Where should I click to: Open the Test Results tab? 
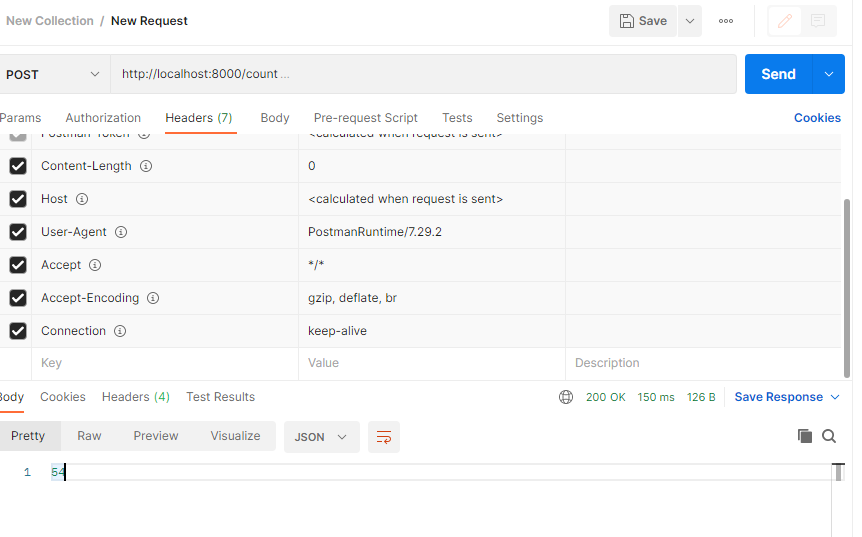pos(220,397)
